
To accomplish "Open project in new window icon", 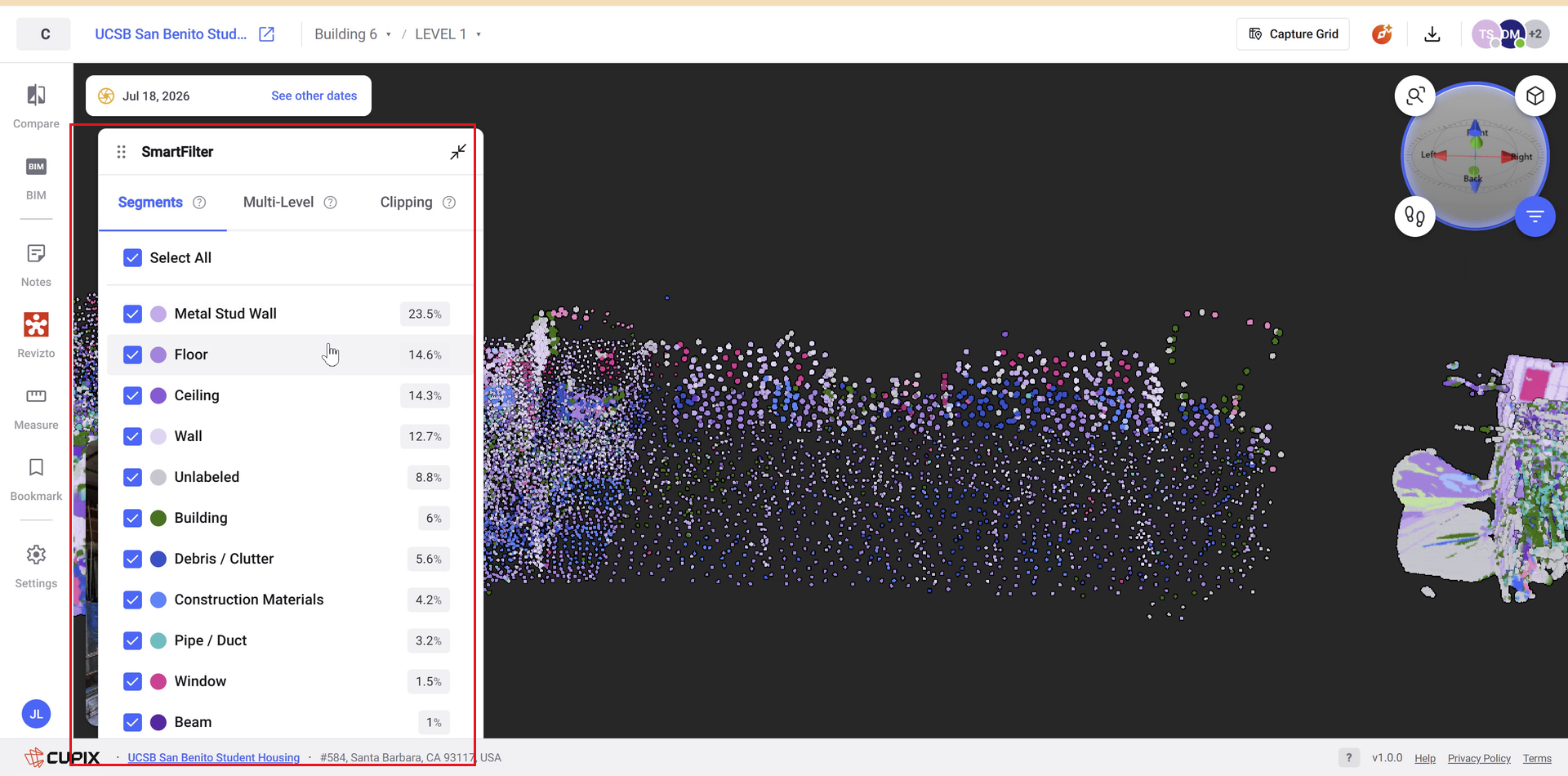I will 266,34.
